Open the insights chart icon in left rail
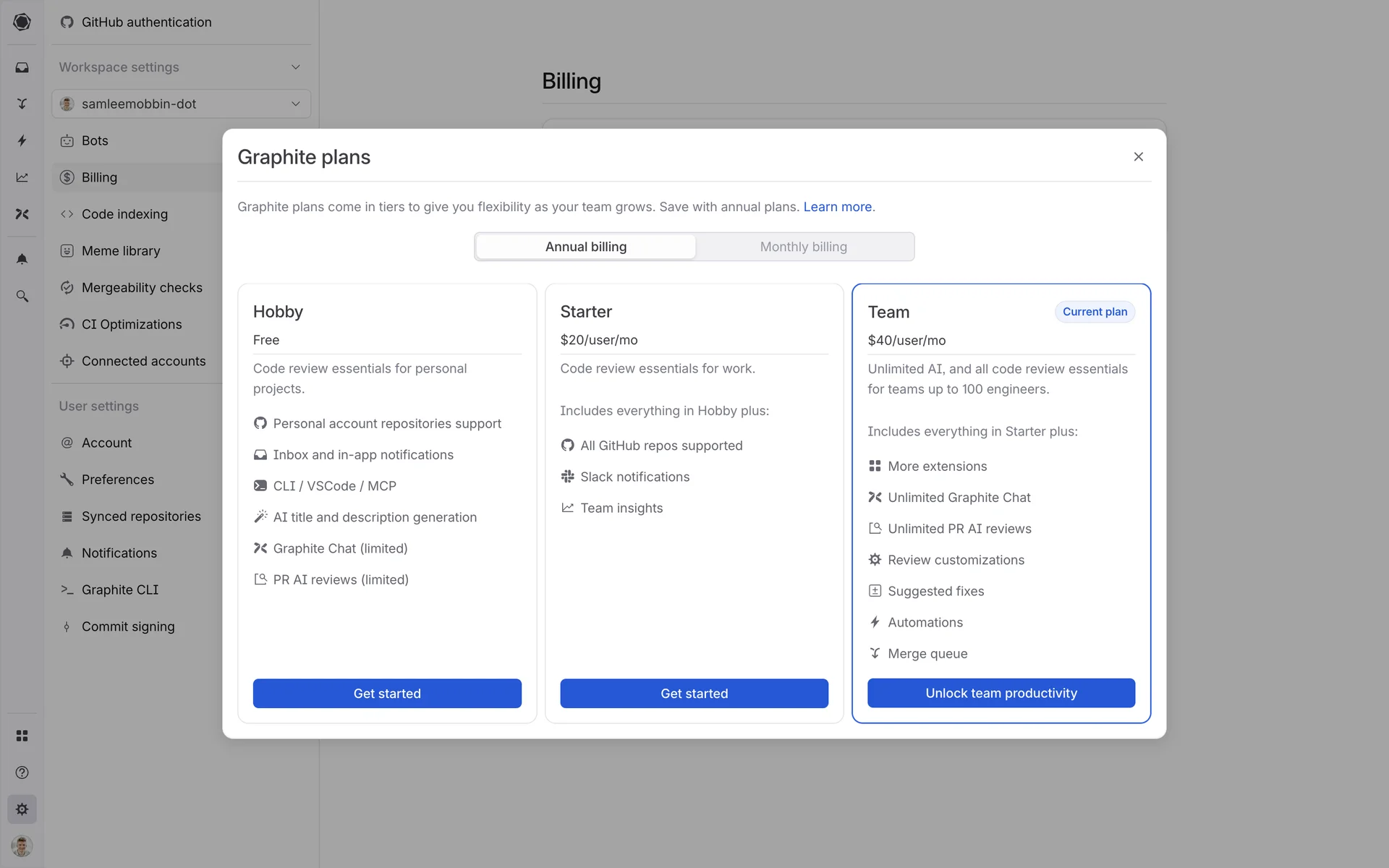Image resolution: width=1389 pixels, height=868 pixels. (x=22, y=177)
